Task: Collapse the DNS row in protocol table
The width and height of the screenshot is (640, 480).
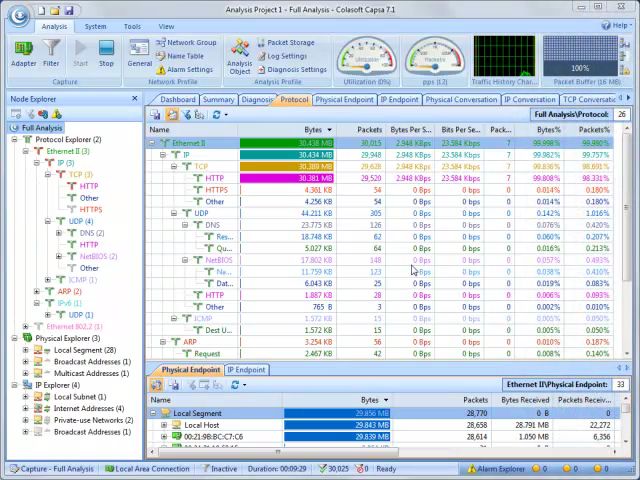Action: pyautogui.click(x=185, y=225)
